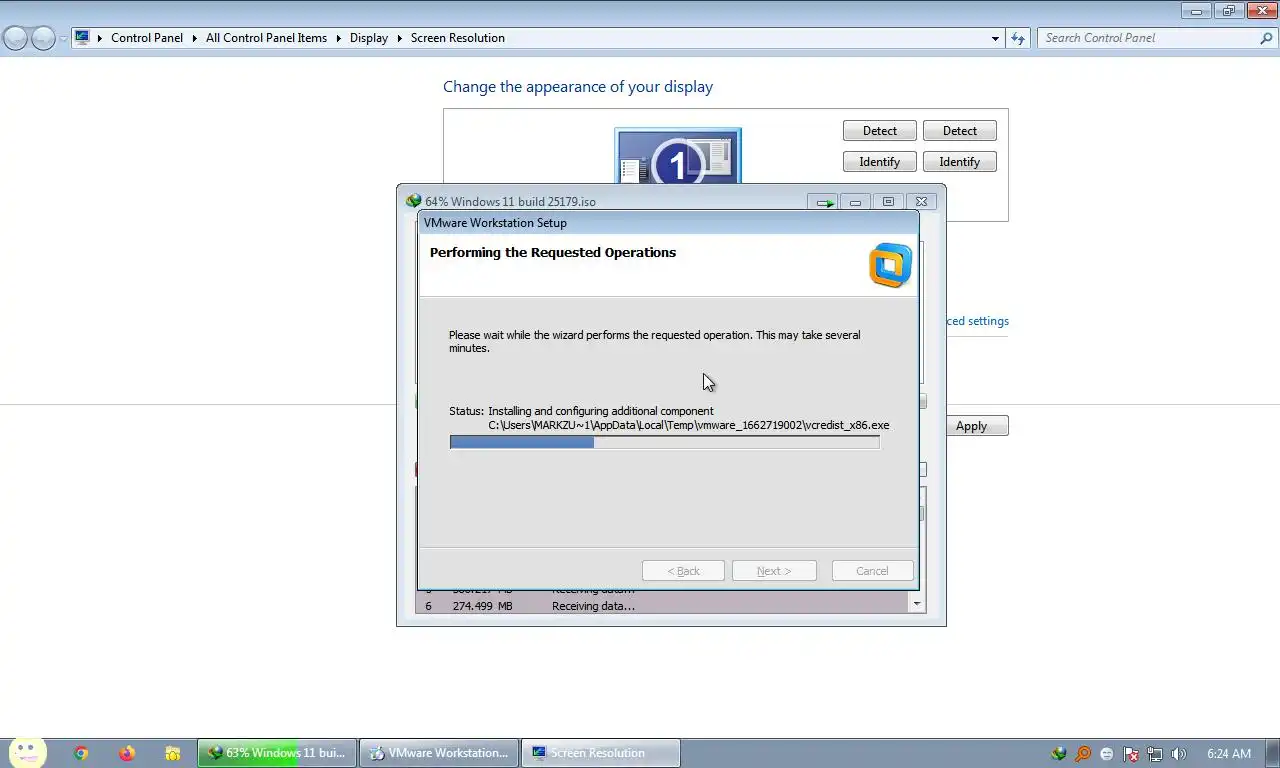Select the Control Panel breadcrumb

point(147,38)
